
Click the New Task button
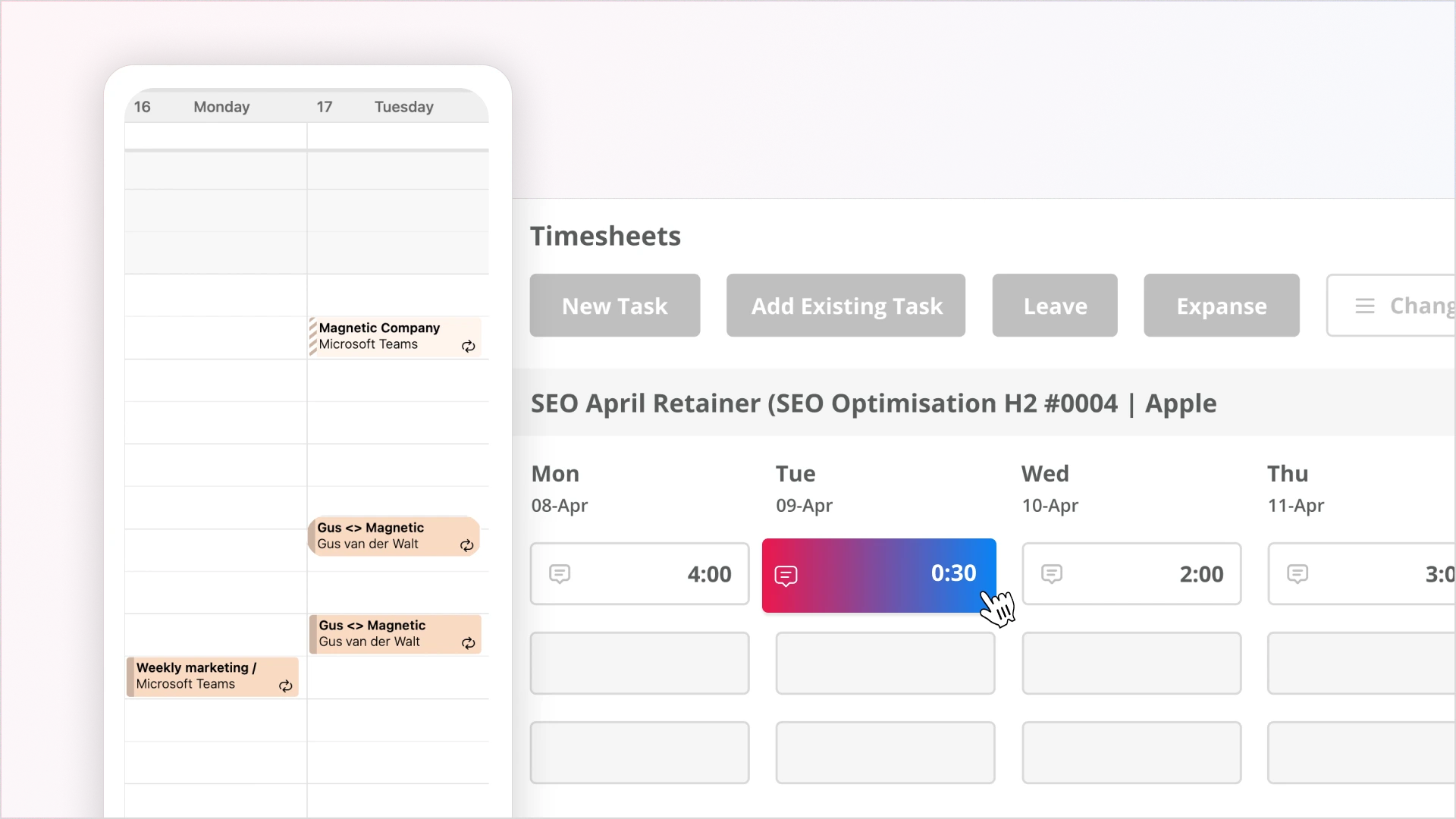(x=614, y=306)
